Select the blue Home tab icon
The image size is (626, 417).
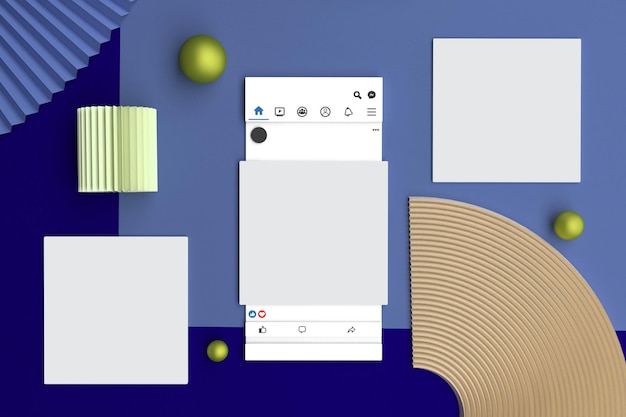(259, 111)
